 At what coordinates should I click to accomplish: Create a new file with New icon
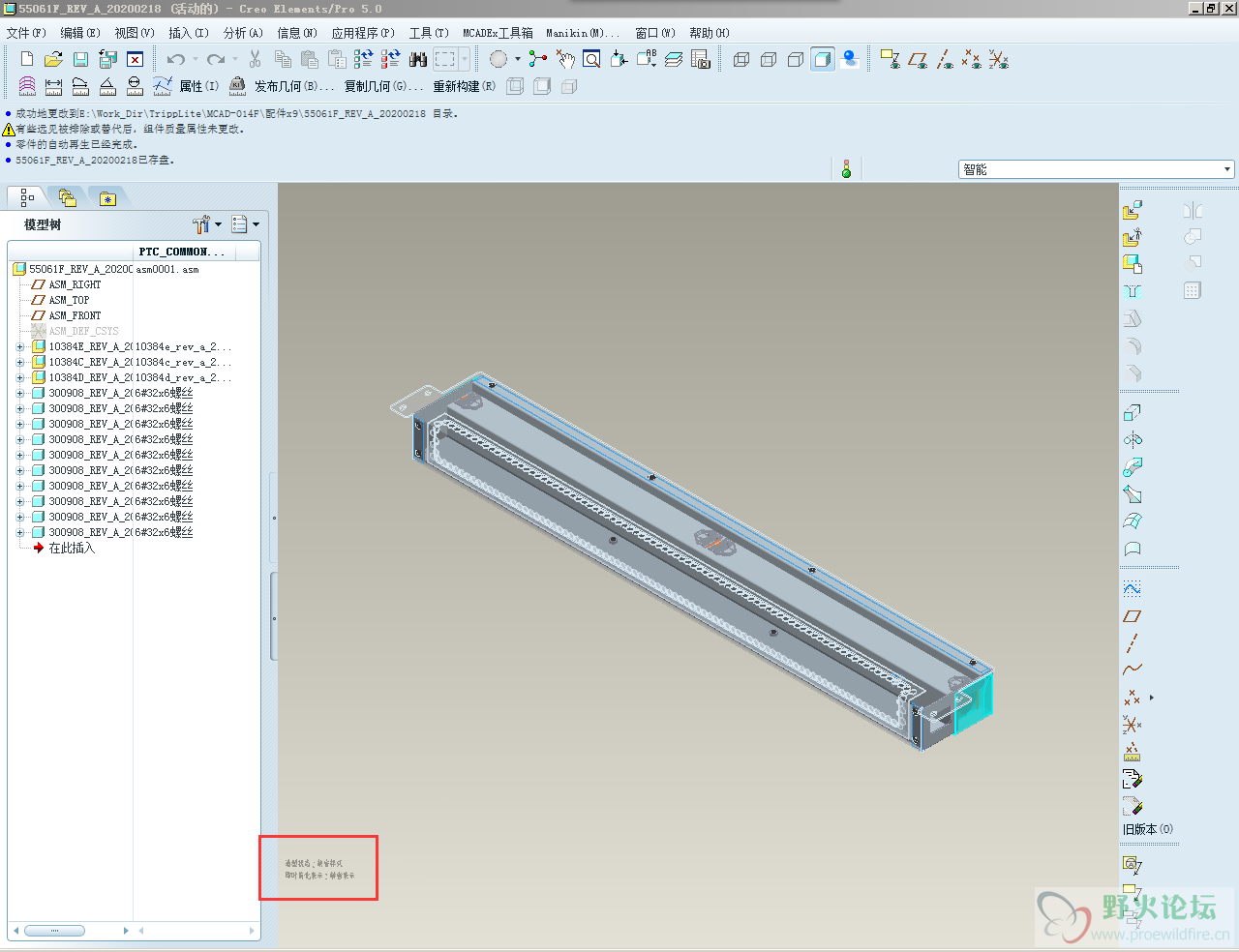27,59
